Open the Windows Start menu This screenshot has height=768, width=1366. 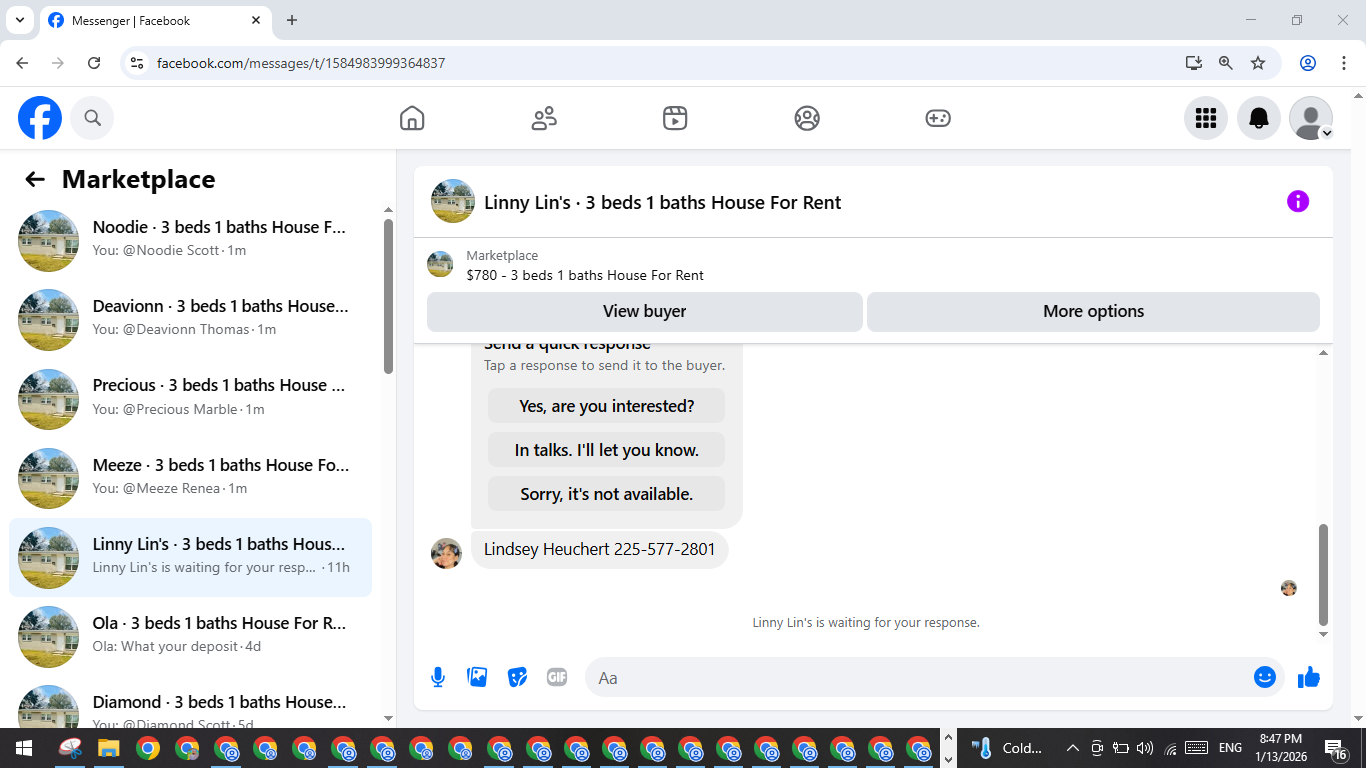(24, 748)
